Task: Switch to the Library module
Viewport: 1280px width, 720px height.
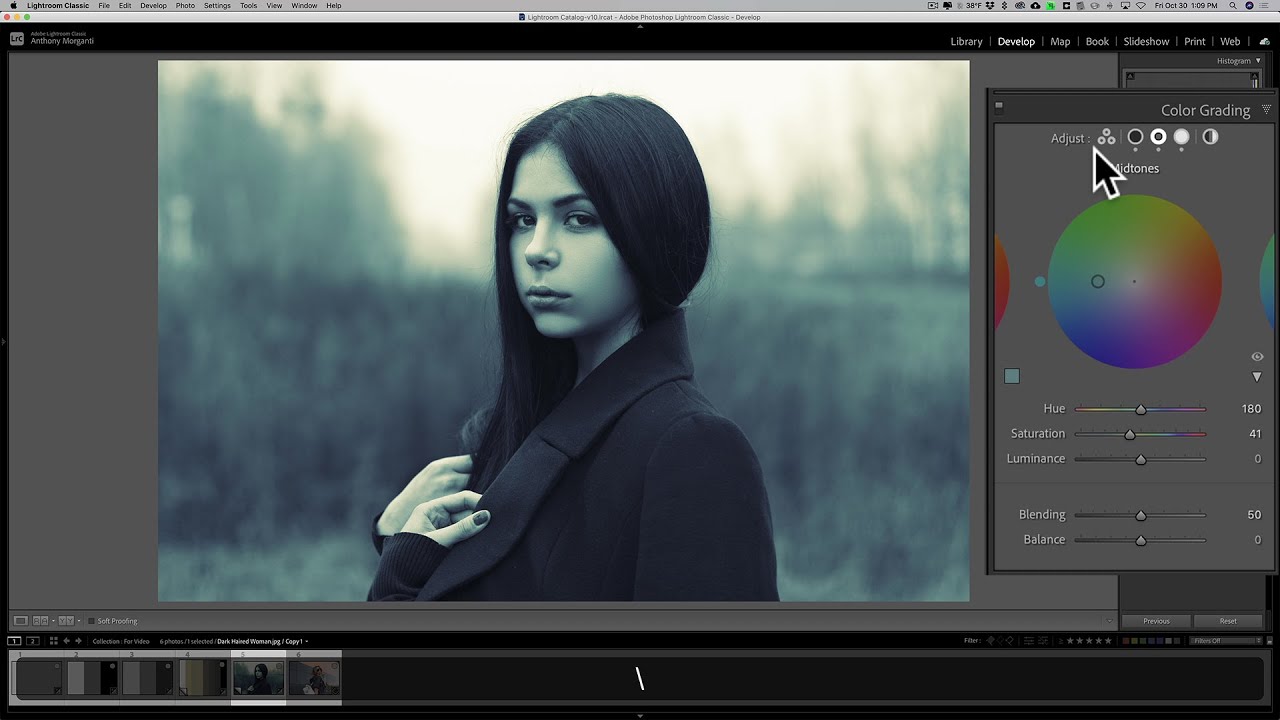Action: coord(966,42)
